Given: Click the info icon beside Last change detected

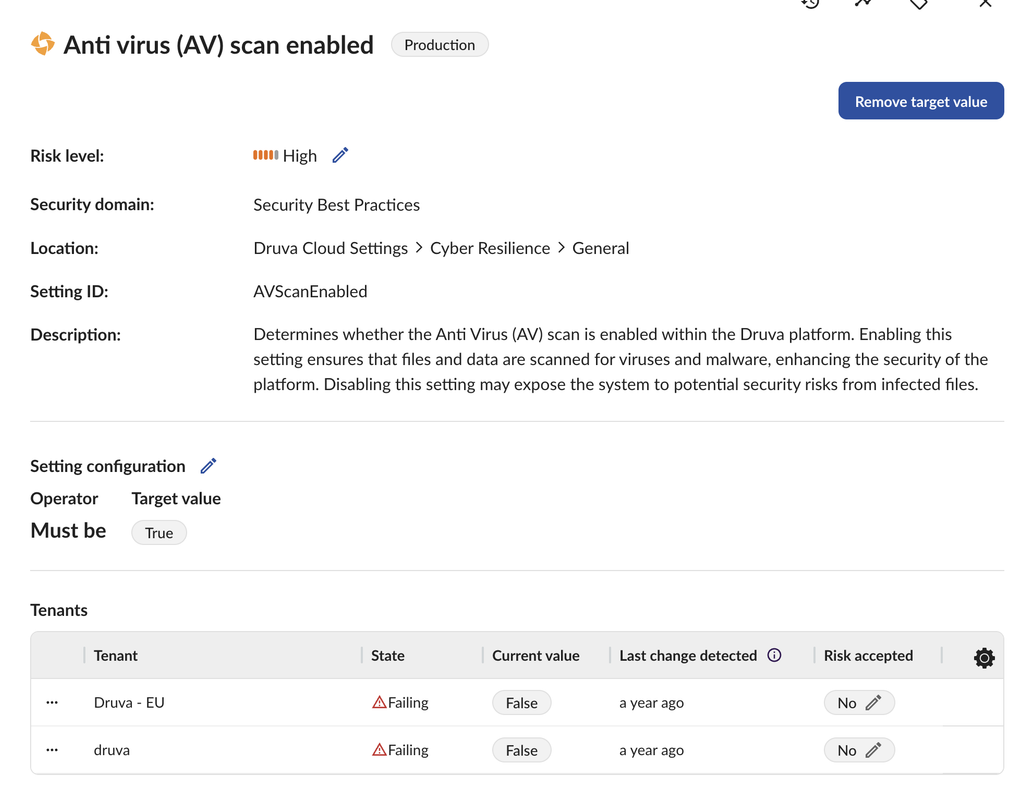Looking at the screenshot, I should [774, 655].
